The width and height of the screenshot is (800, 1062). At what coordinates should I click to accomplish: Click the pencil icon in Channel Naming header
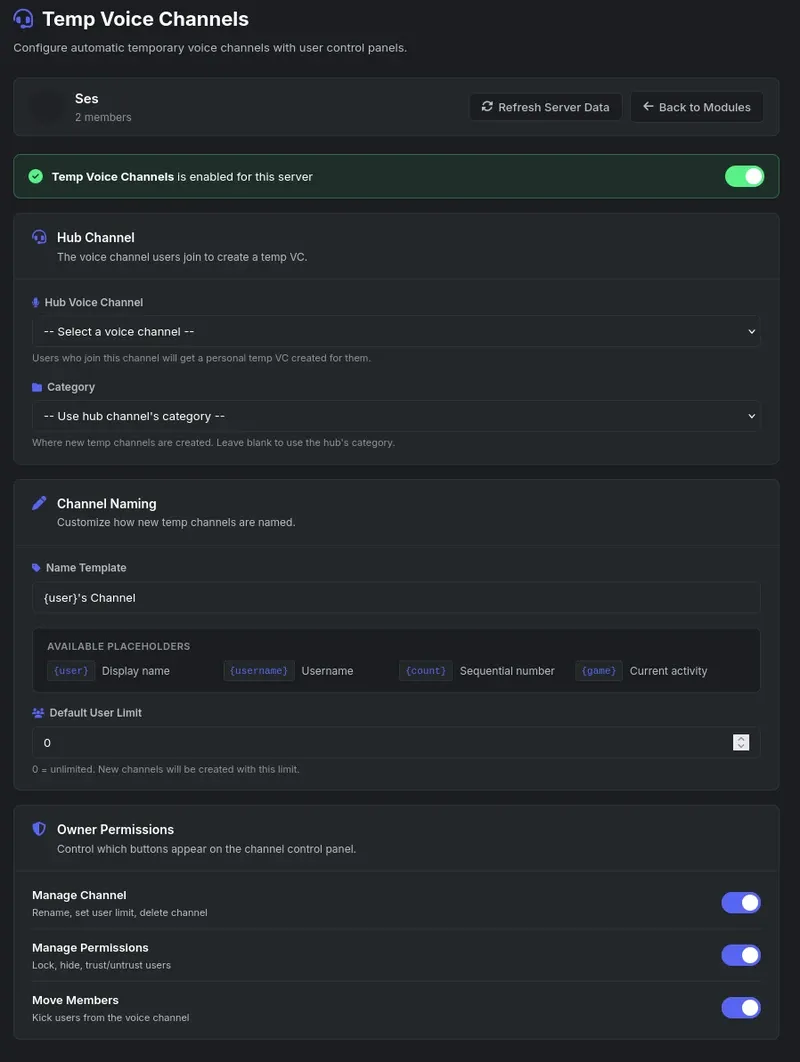click(x=40, y=503)
